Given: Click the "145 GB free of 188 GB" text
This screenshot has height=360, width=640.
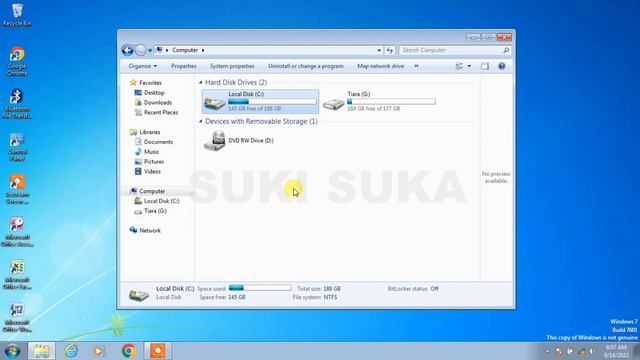Looking at the screenshot, I should pos(254,109).
